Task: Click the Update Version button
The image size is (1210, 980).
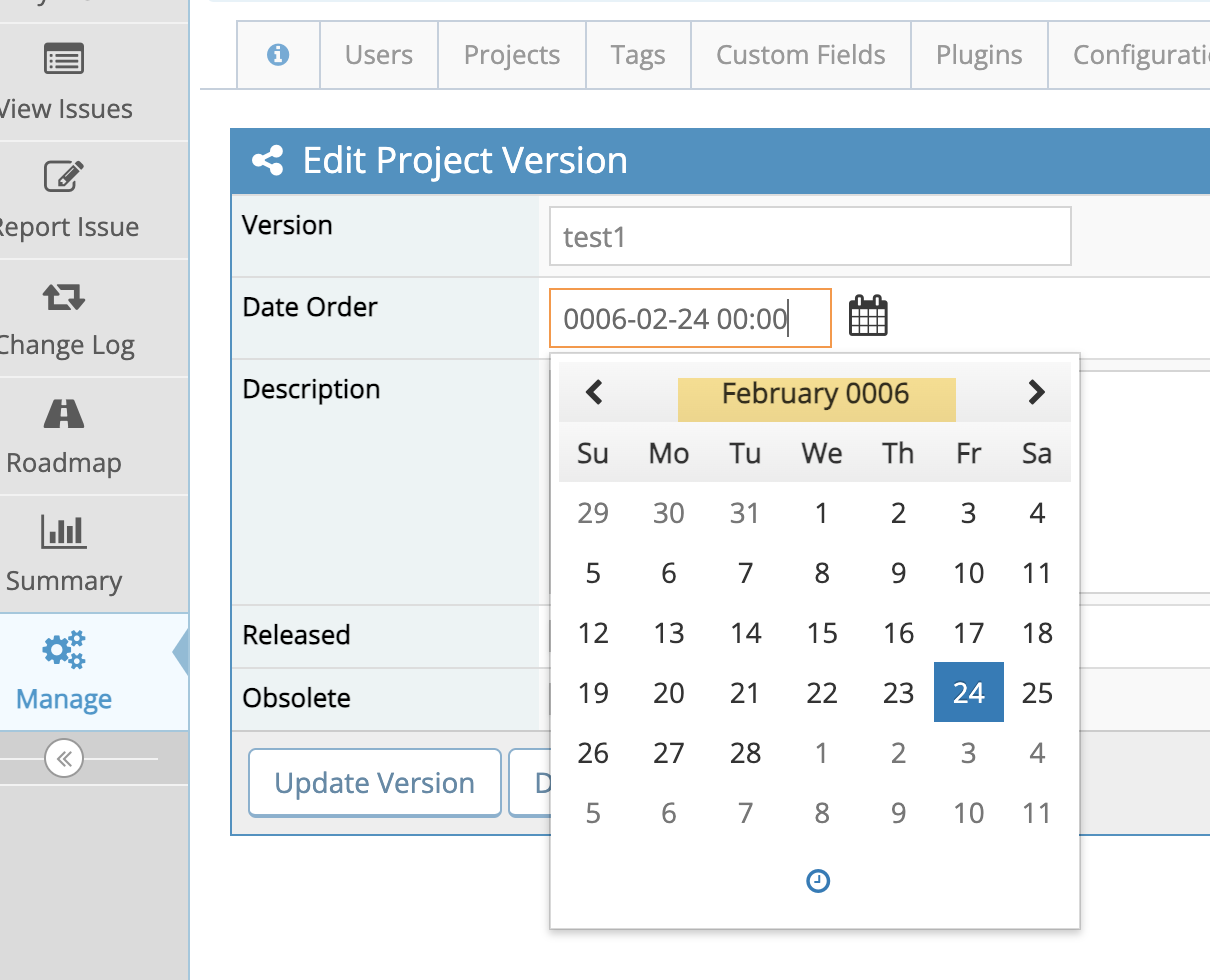Action: coord(375,783)
